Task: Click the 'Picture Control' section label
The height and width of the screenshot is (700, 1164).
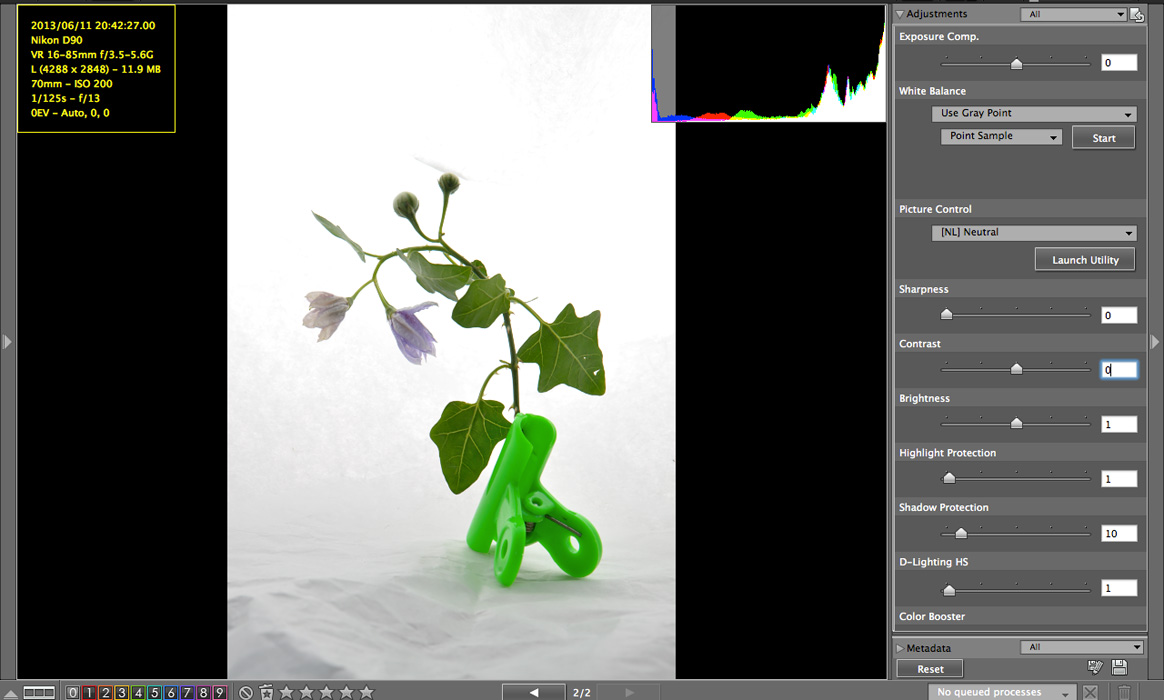Action: [x=935, y=209]
